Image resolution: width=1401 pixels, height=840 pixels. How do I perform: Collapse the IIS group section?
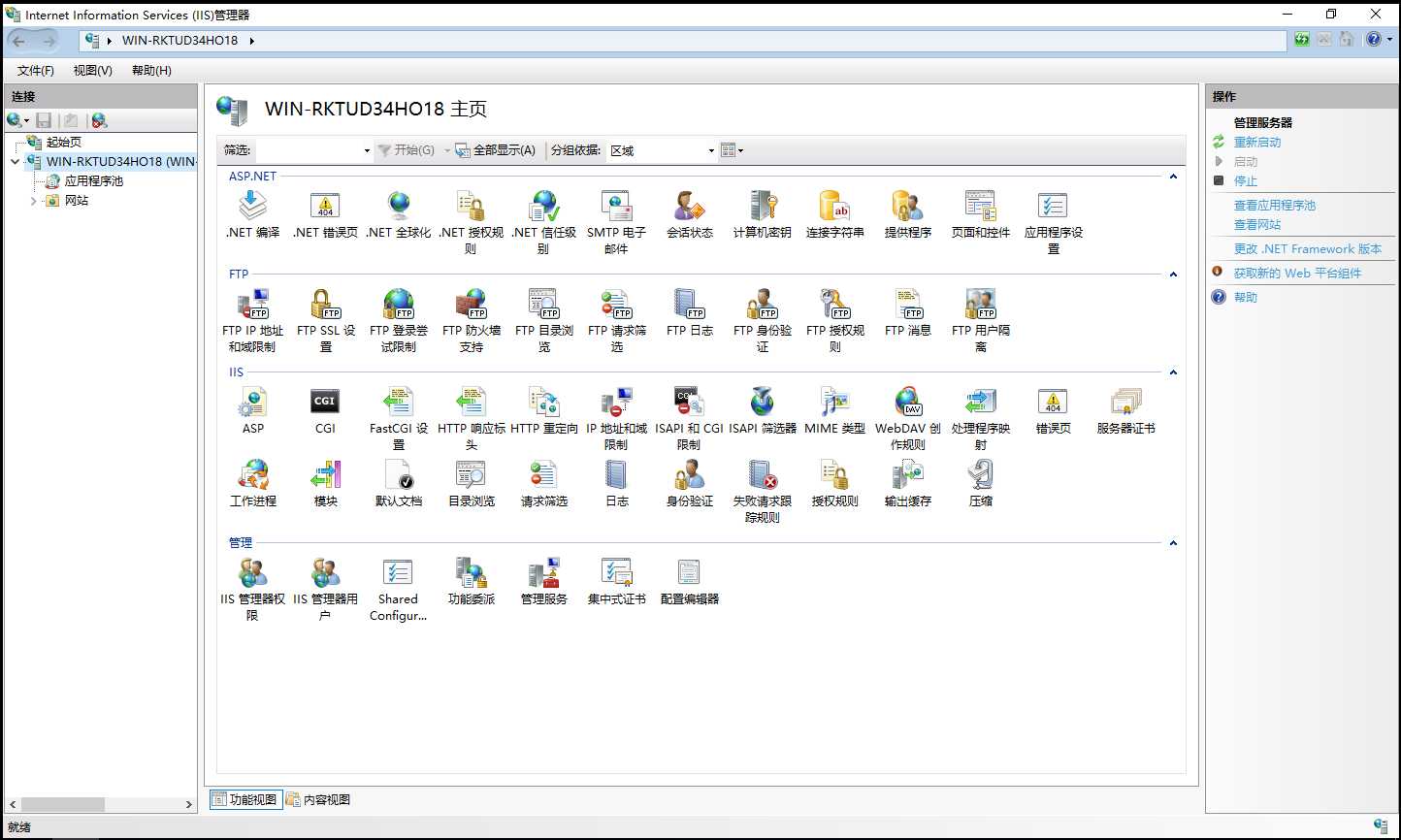(x=1173, y=372)
